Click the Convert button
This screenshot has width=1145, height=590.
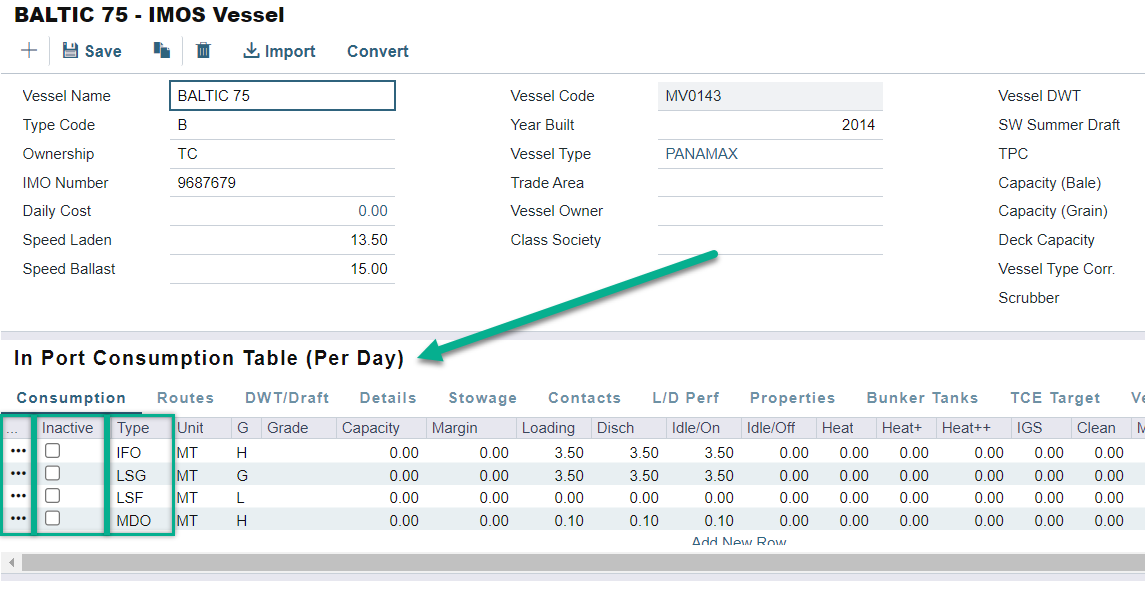point(377,51)
